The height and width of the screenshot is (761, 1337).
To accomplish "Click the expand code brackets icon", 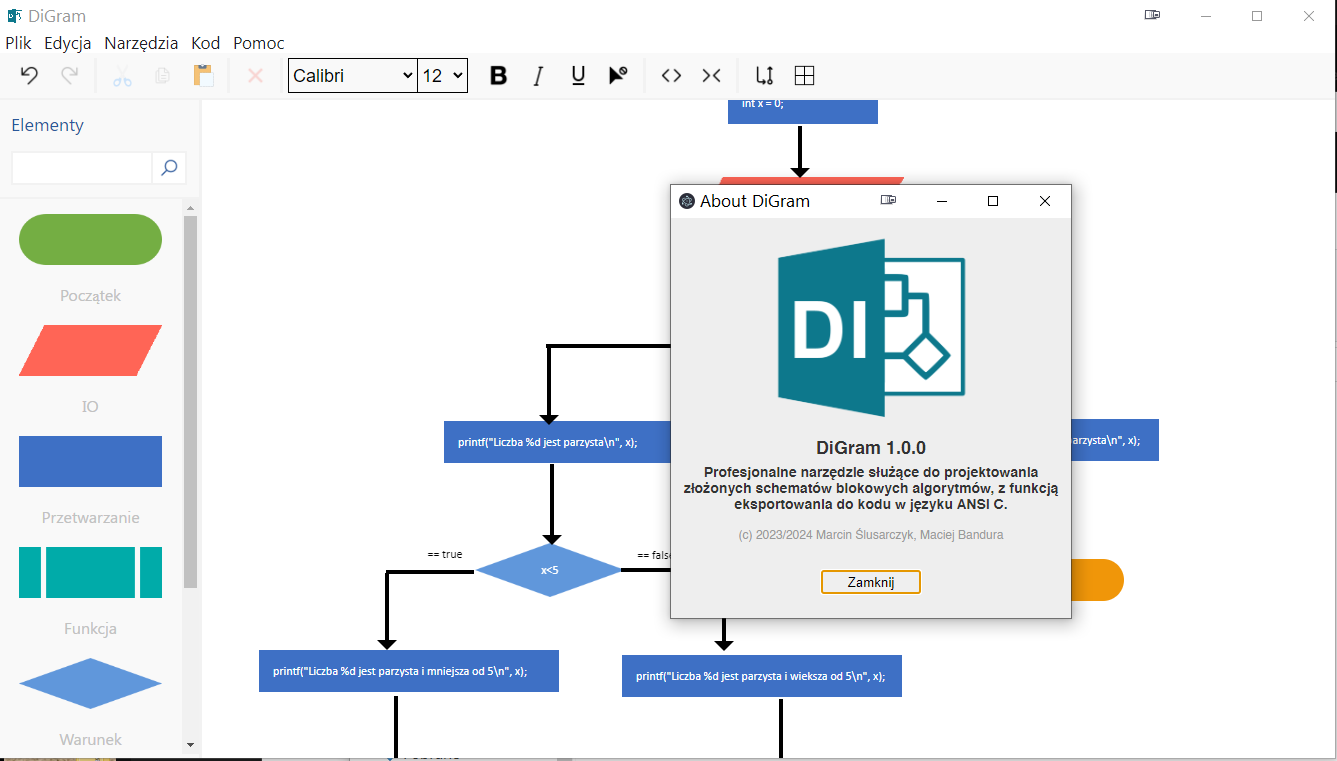I will (671, 75).
